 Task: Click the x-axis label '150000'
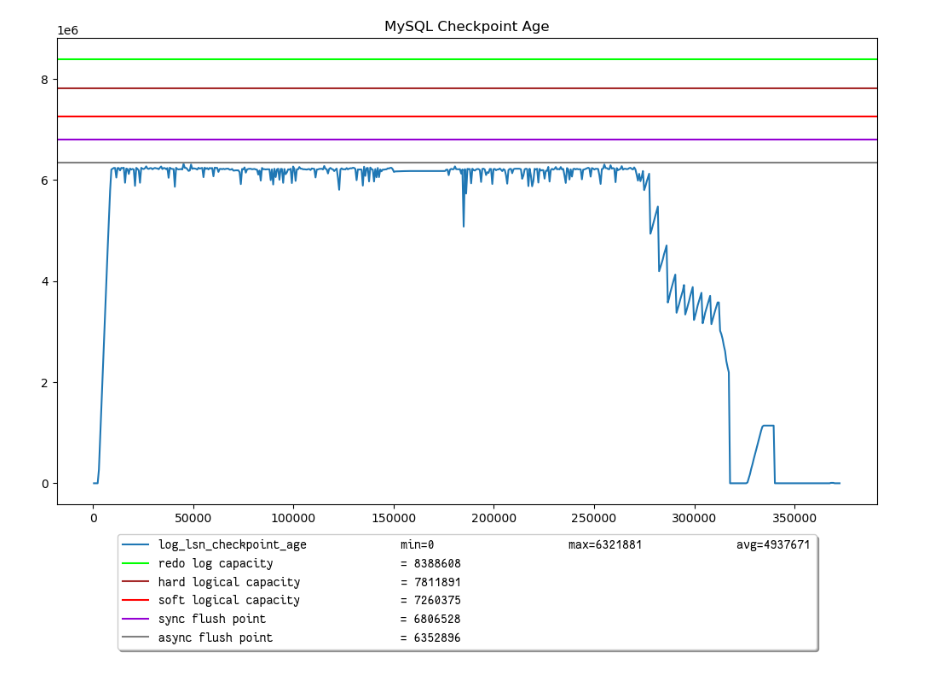tap(393, 518)
